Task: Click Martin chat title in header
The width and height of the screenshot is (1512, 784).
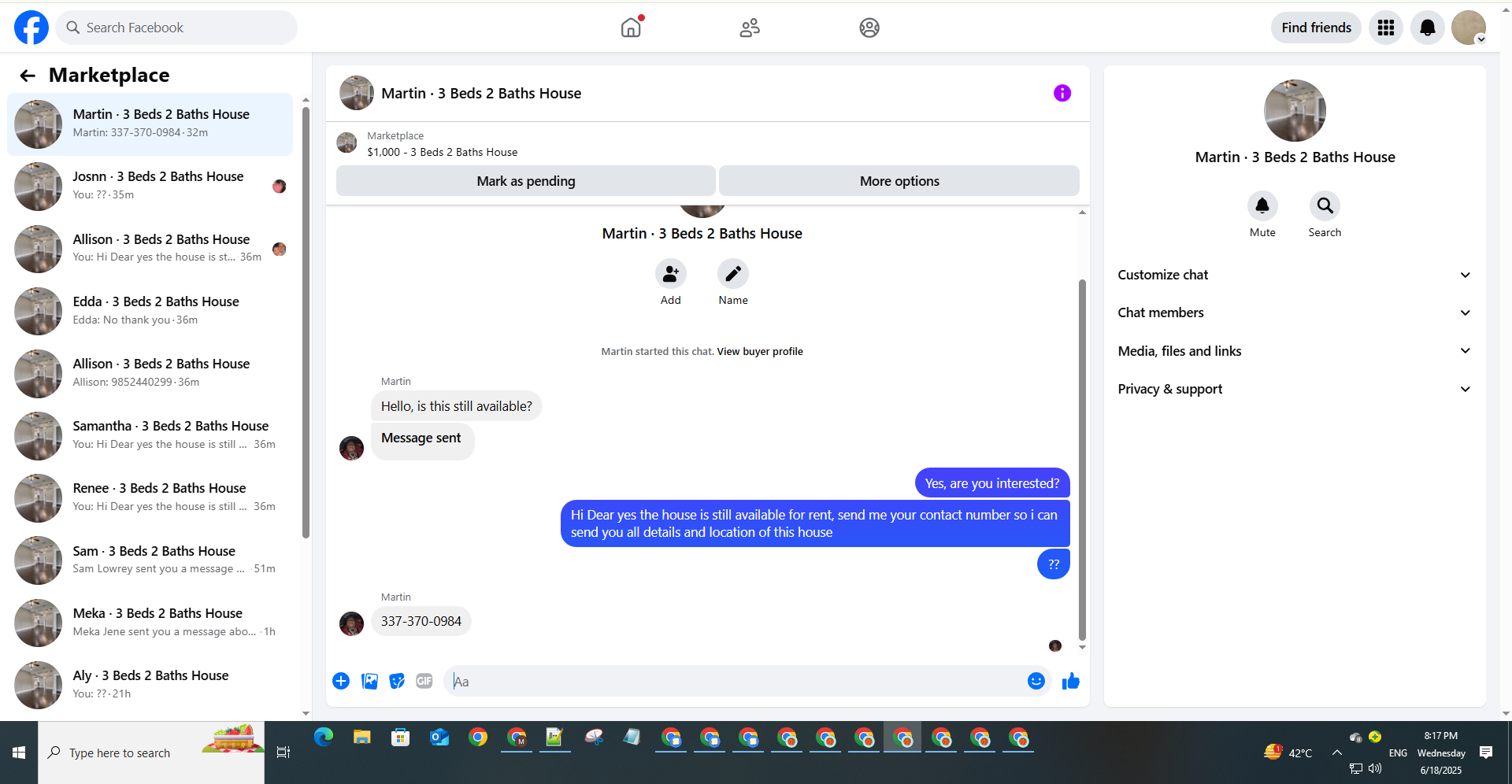Action: [481, 94]
